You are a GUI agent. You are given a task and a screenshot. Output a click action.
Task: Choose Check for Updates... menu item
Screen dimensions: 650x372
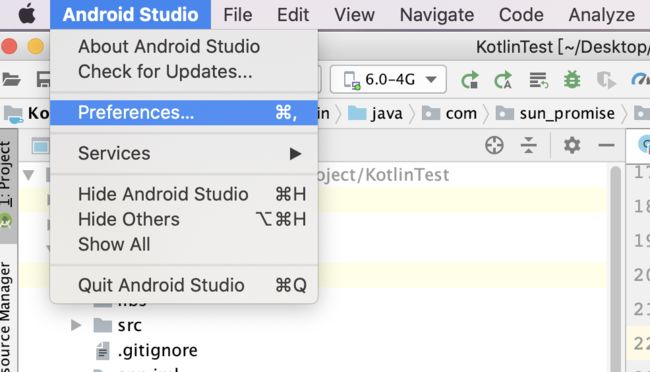point(165,72)
